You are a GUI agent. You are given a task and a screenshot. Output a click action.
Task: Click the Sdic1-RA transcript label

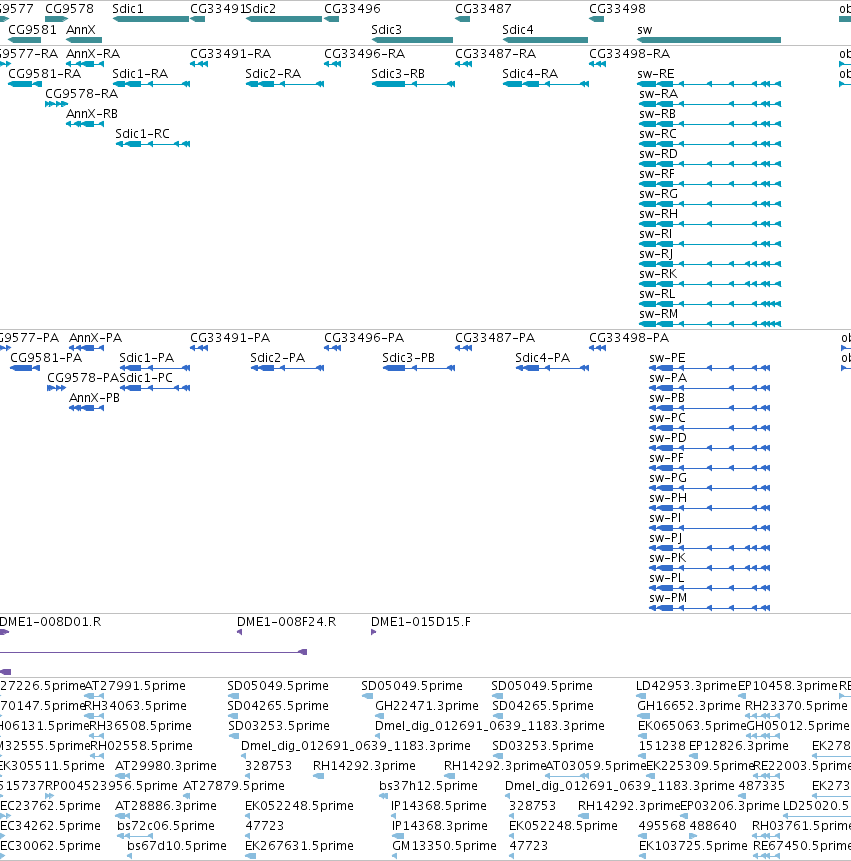(x=140, y=74)
